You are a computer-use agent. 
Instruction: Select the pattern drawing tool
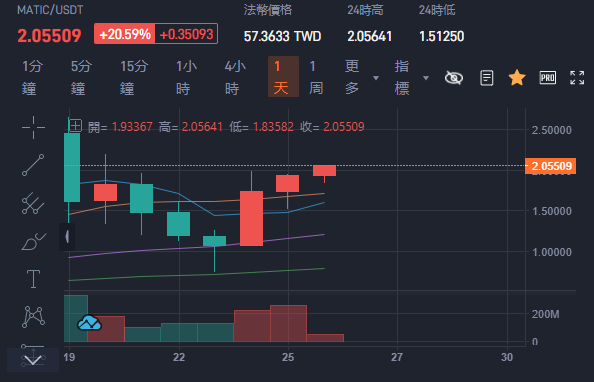click(33, 317)
